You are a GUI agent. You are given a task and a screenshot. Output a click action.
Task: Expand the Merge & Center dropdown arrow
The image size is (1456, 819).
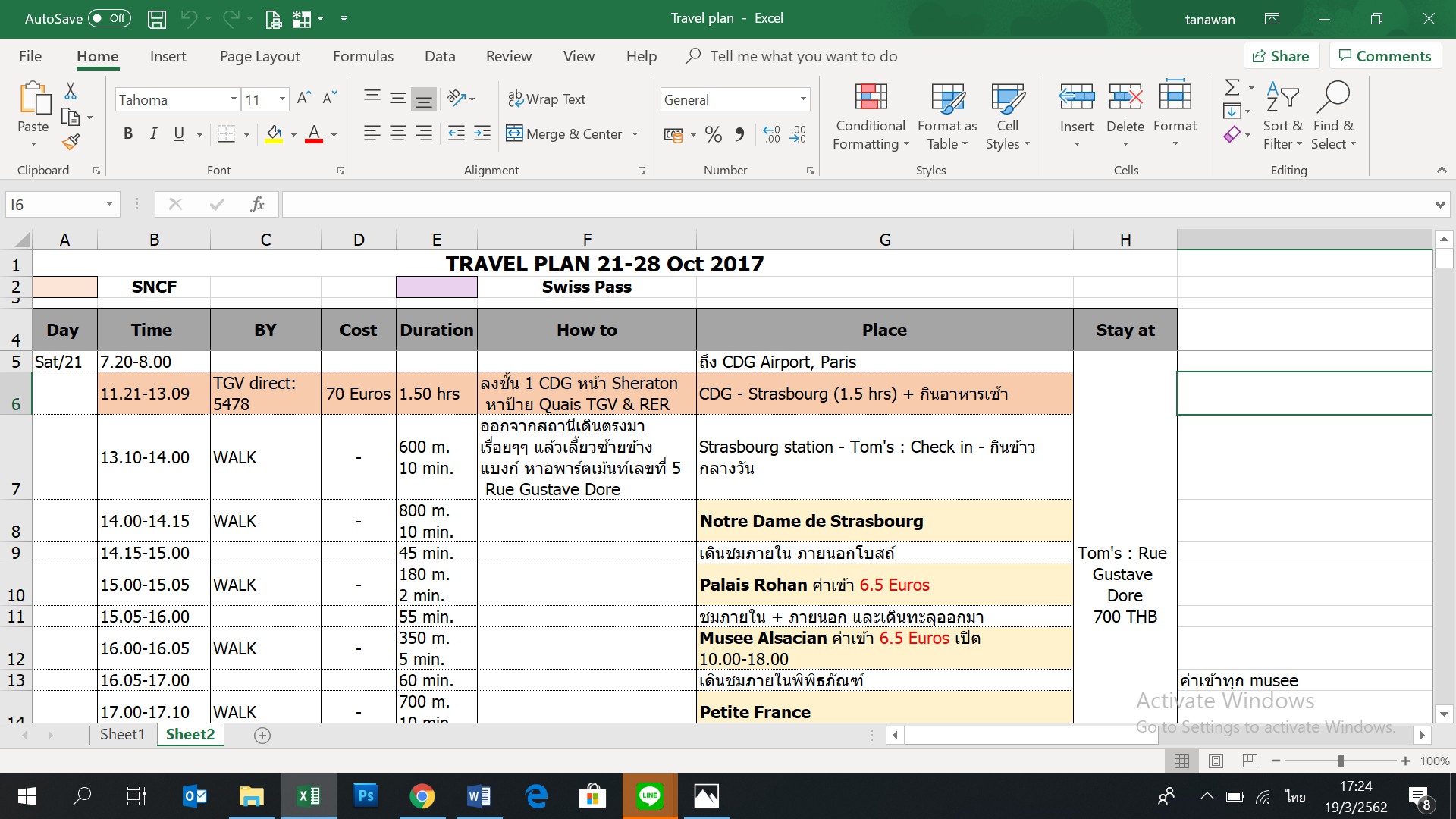coord(635,134)
